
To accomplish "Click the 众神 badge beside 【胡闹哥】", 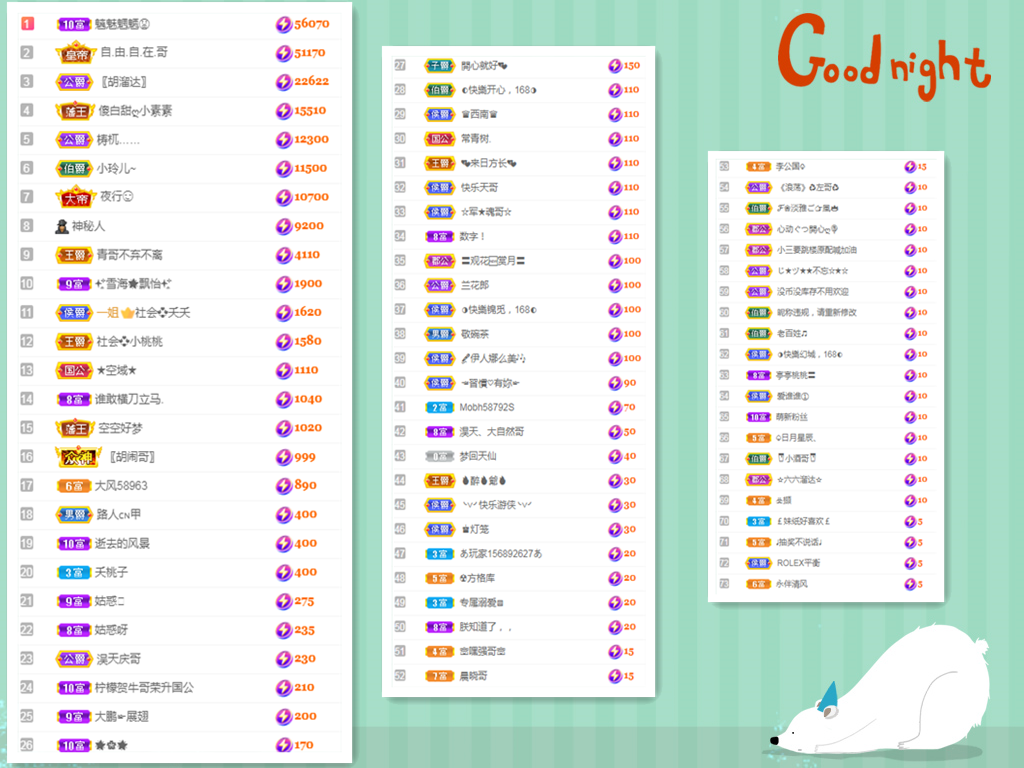I will (78, 457).
